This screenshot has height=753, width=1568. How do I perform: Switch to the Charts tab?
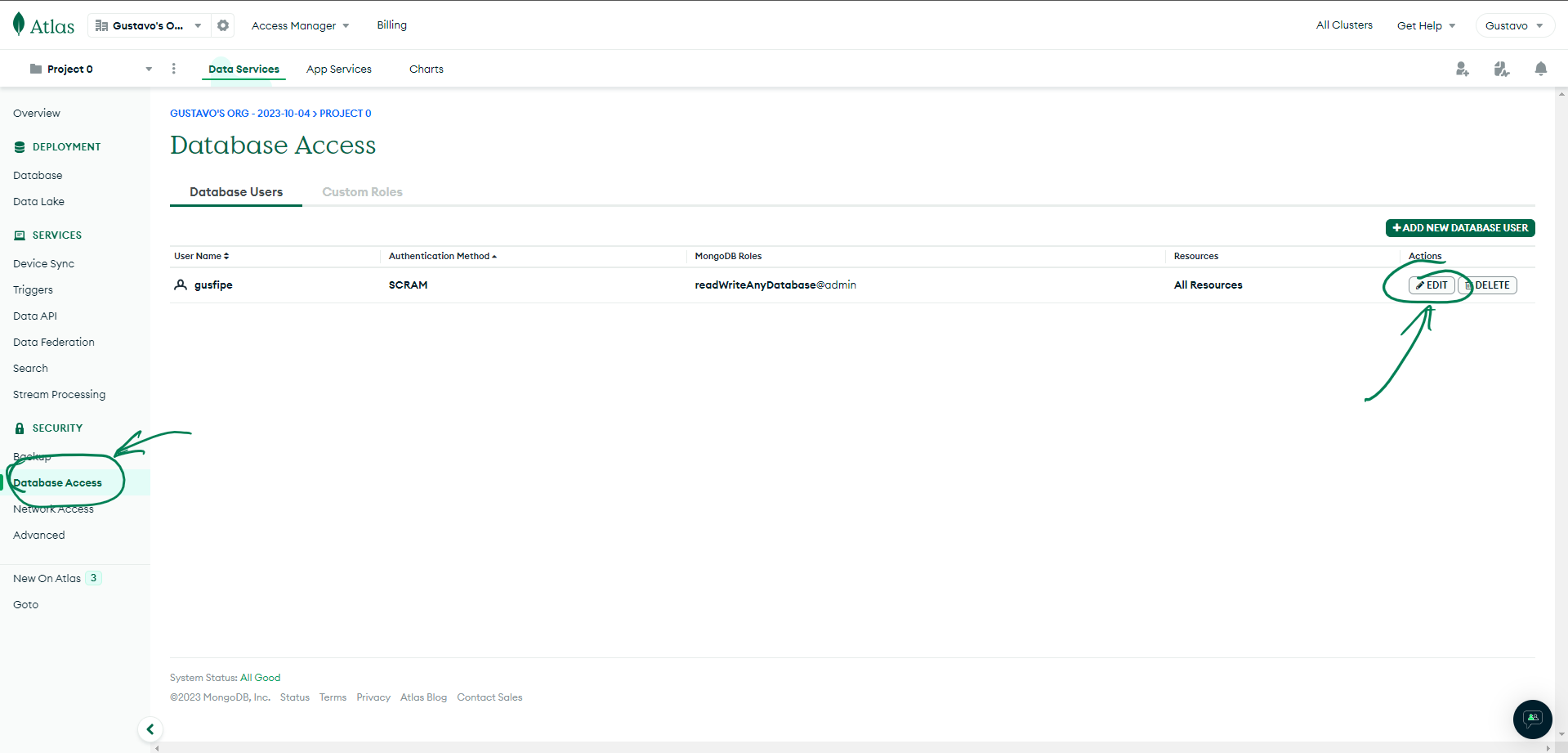click(427, 69)
